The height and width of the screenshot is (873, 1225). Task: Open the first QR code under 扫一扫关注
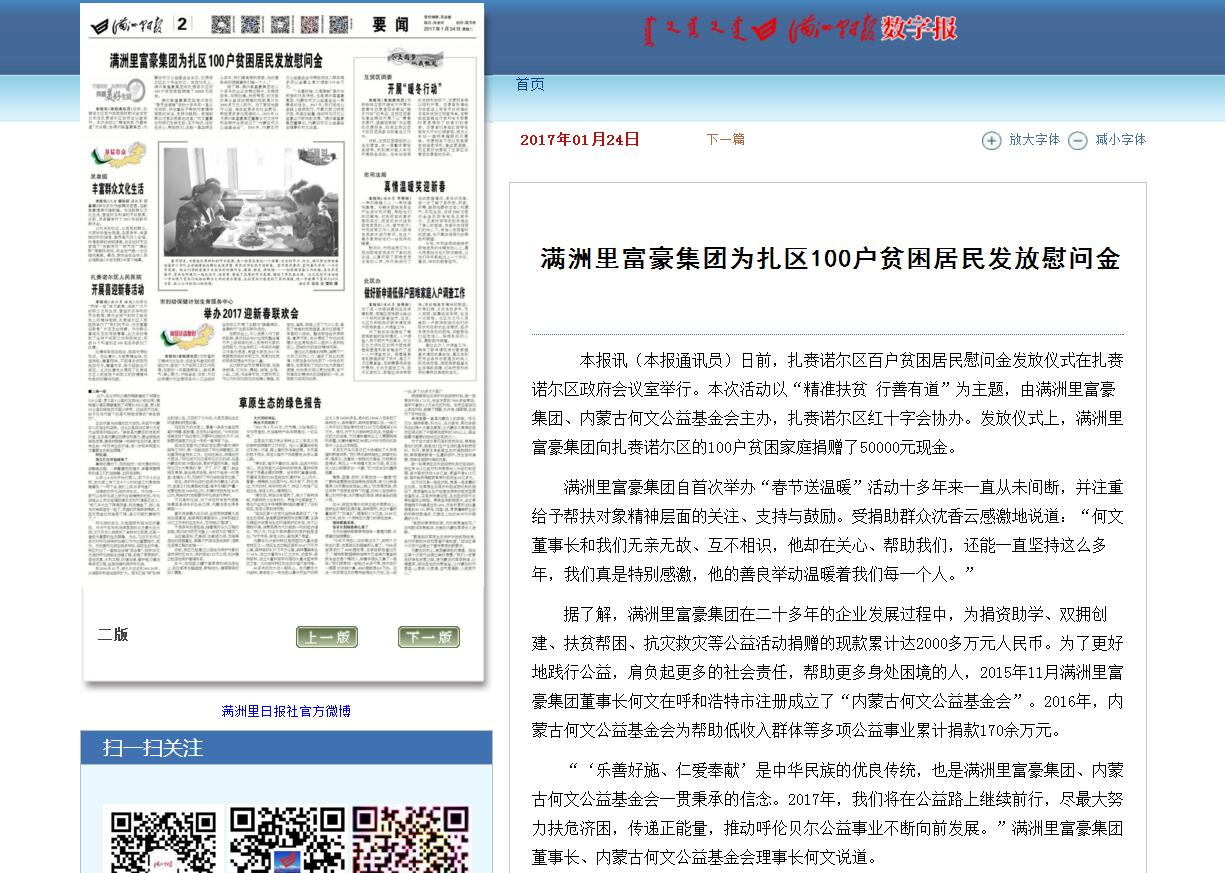coord(162,840)
